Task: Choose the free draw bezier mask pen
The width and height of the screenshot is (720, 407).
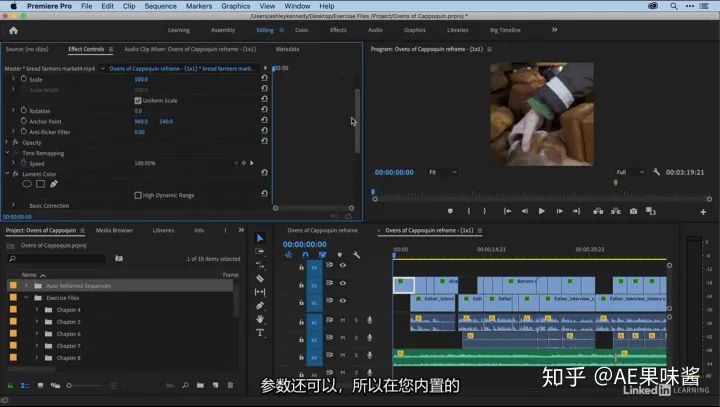Action: point(54,184)
